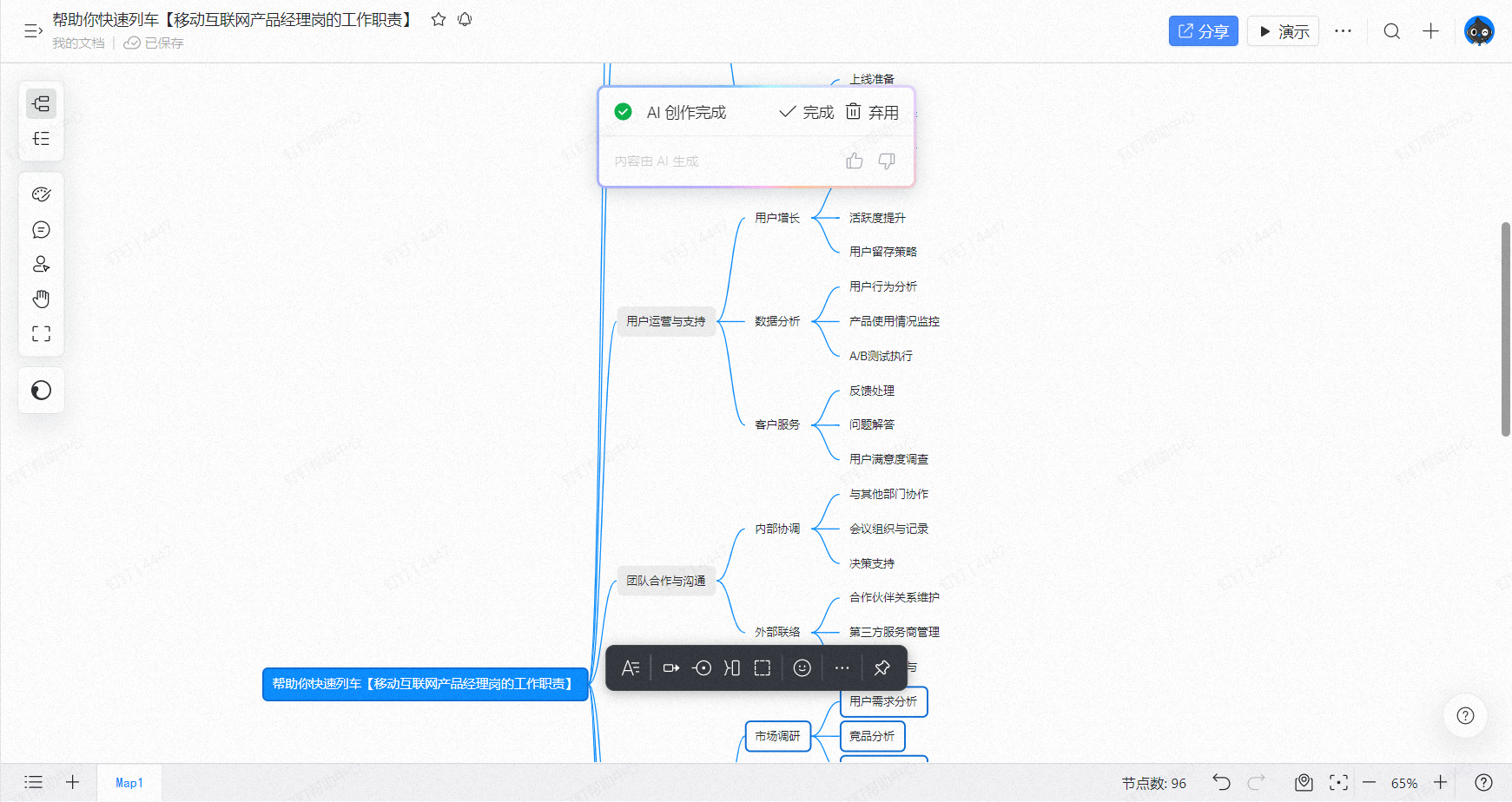Activate hand pan tool
This screenshot has width=1512, height=802.
pyautogui.click(x=41, y=299)
